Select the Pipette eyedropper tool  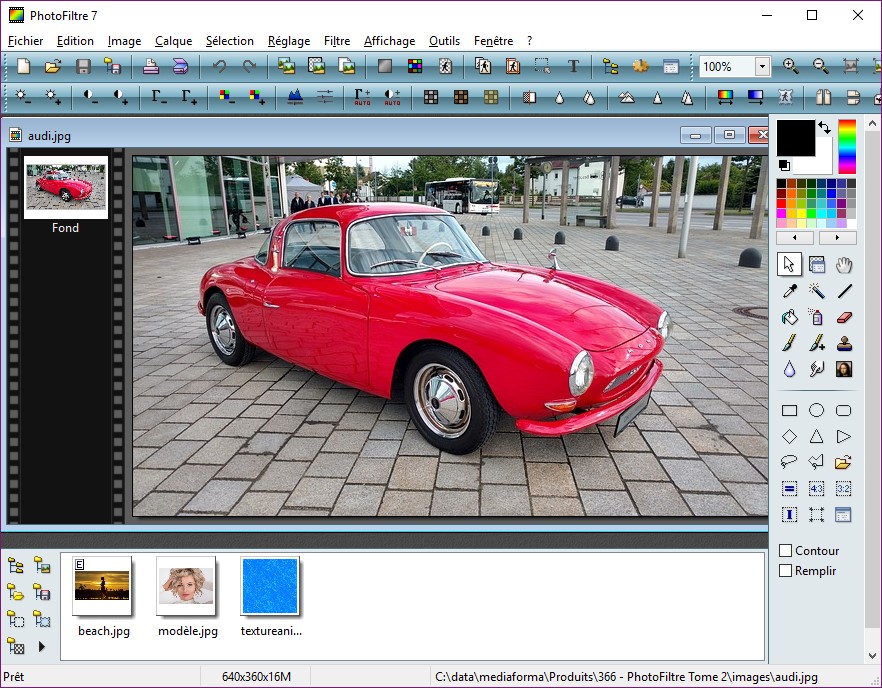click(789, 291)
